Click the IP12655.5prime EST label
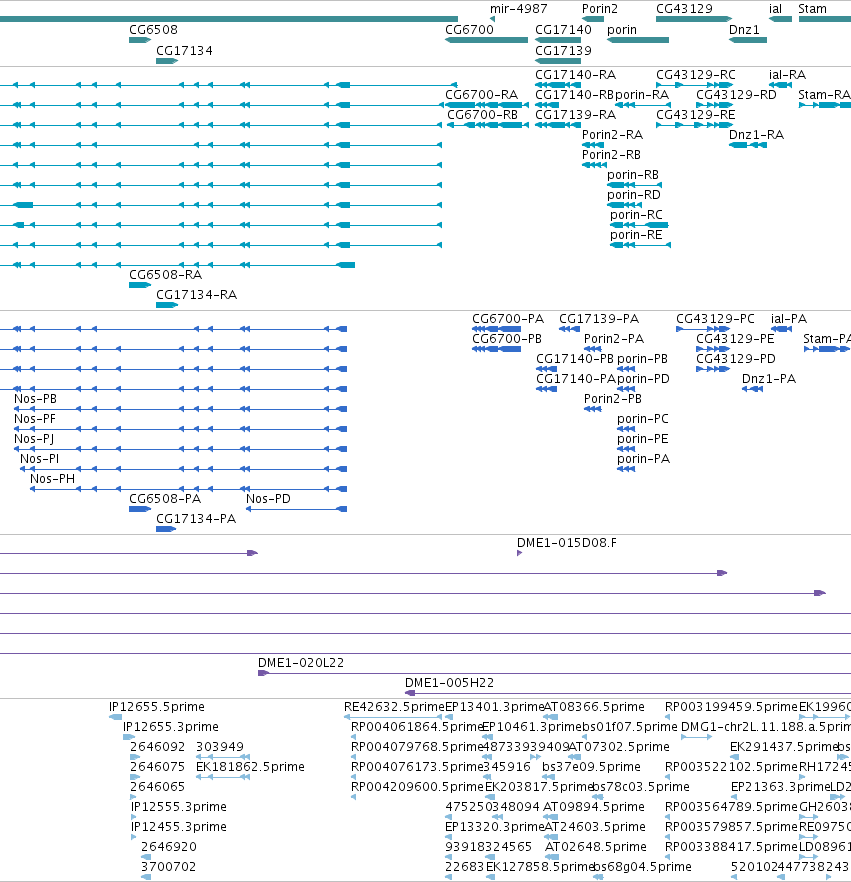 [157, 707]
